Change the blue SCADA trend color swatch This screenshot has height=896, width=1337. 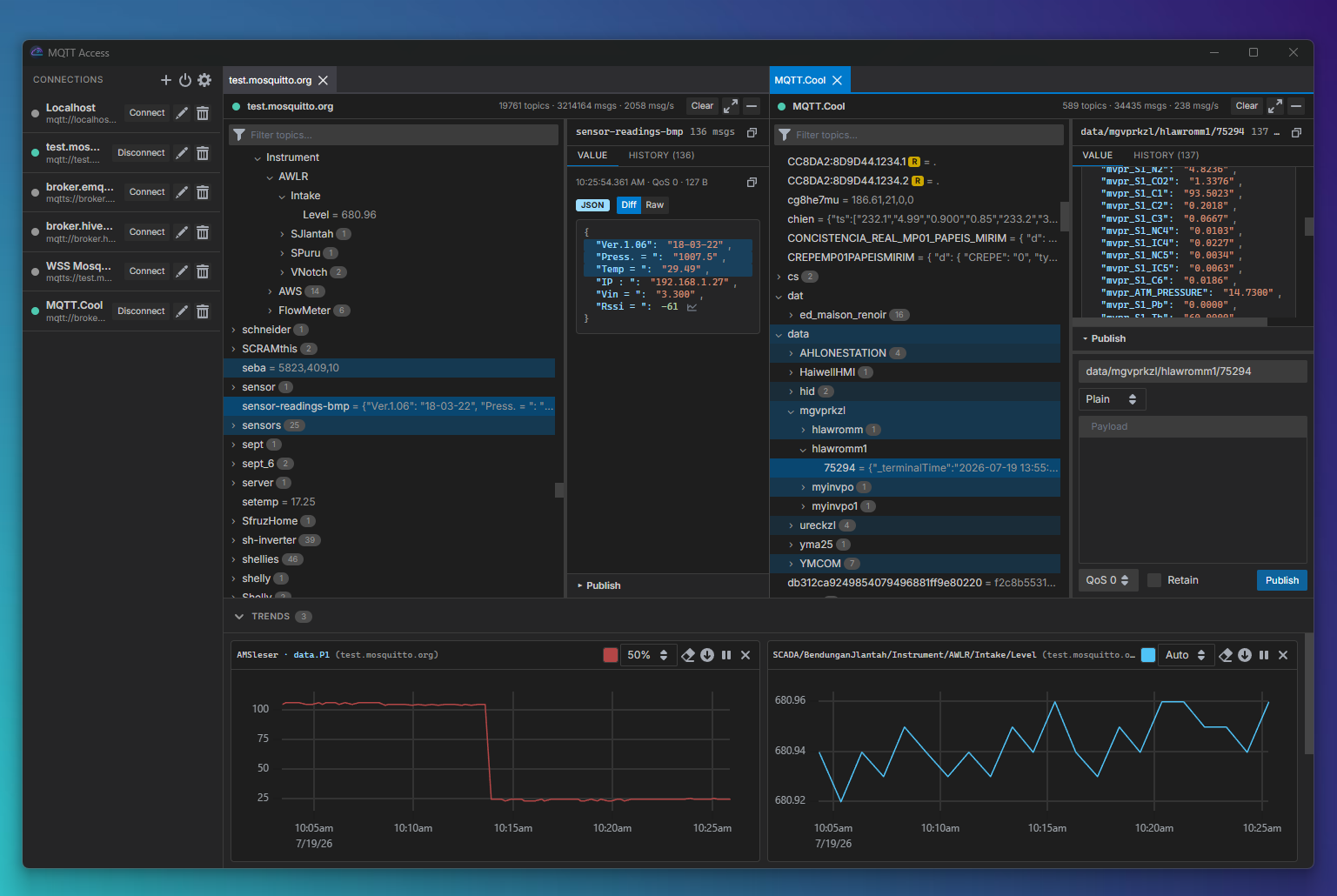click(x=1148, y=655)
